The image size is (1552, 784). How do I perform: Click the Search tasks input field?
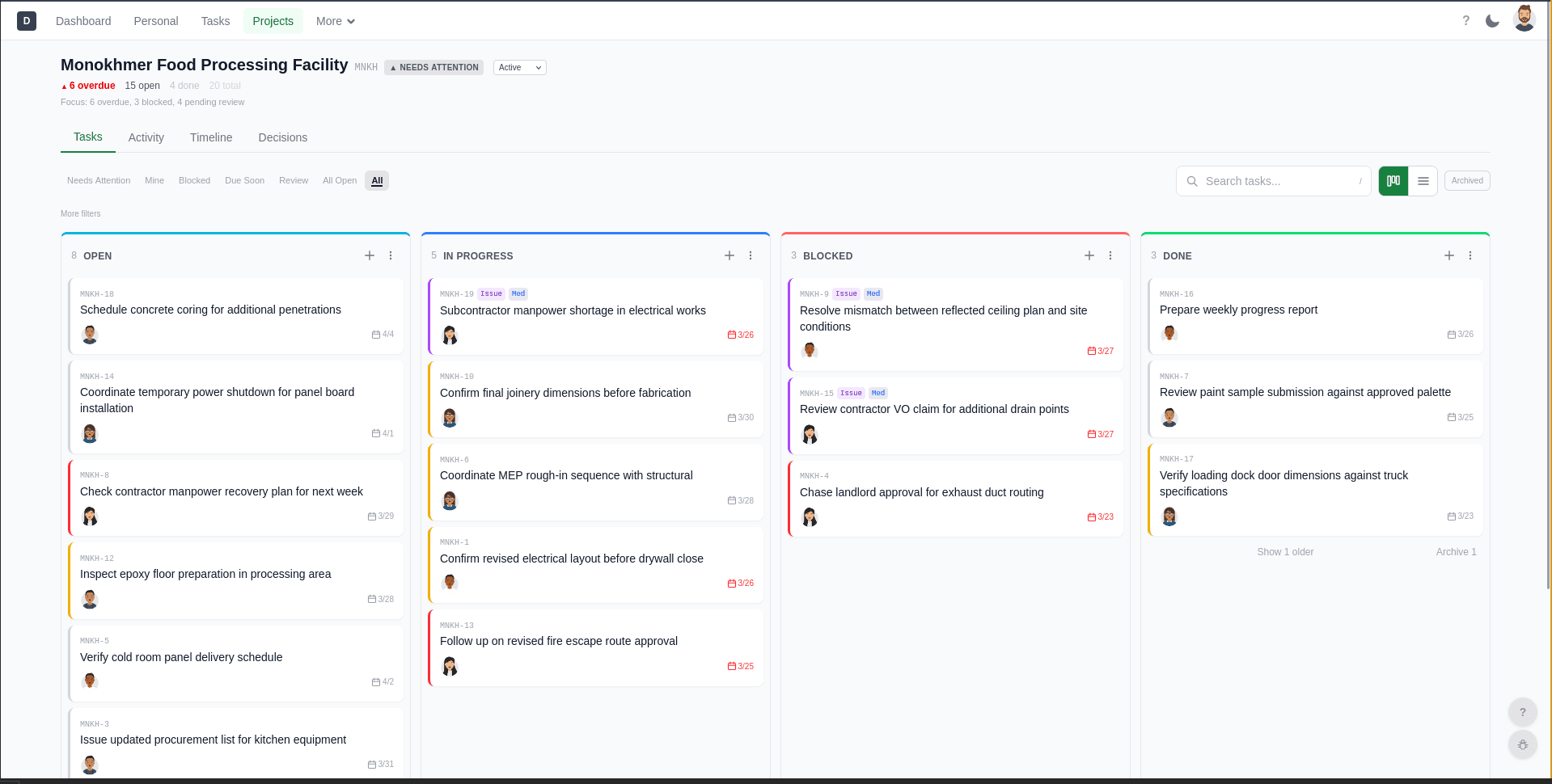1273,181
